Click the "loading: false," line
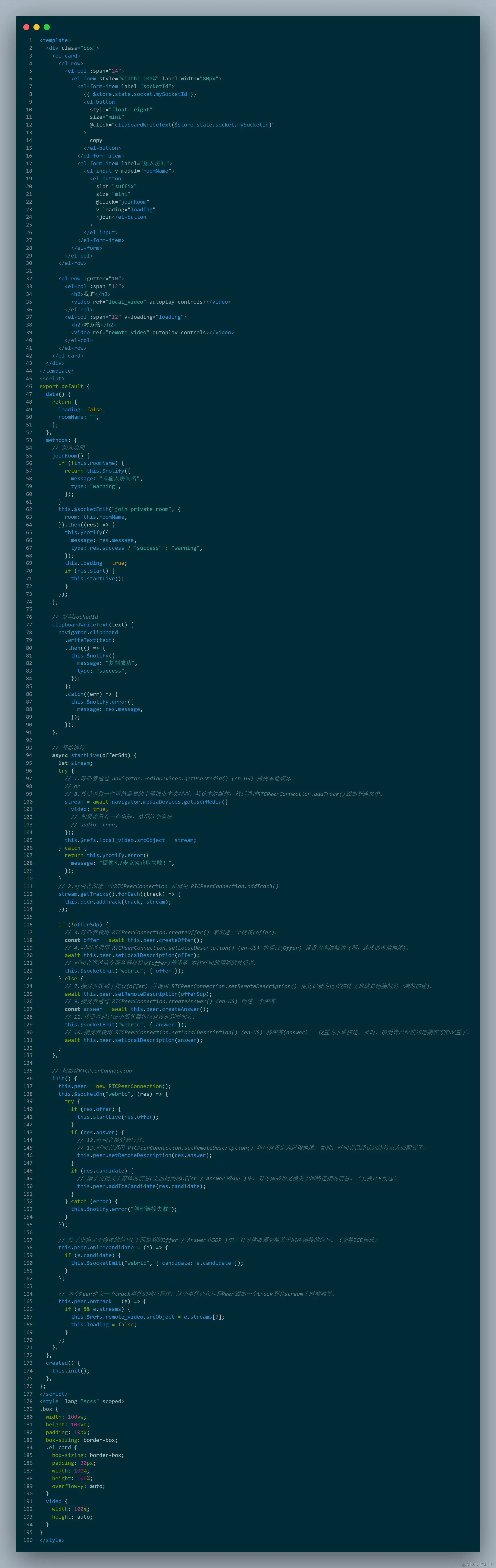The image size is (496, 1568). (82, 410)
